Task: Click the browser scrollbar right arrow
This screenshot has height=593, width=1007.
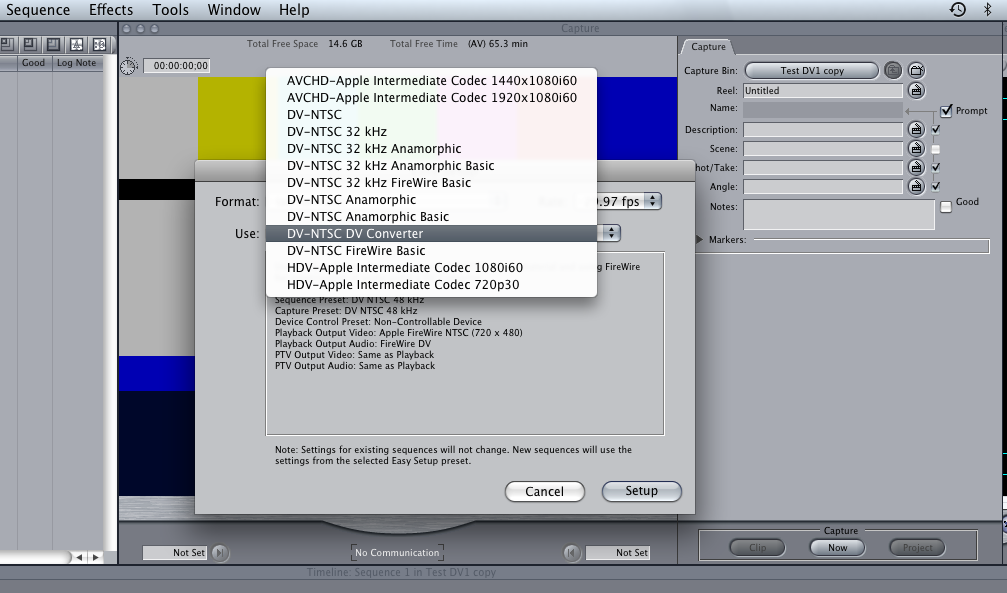Action: coord(96,557)
